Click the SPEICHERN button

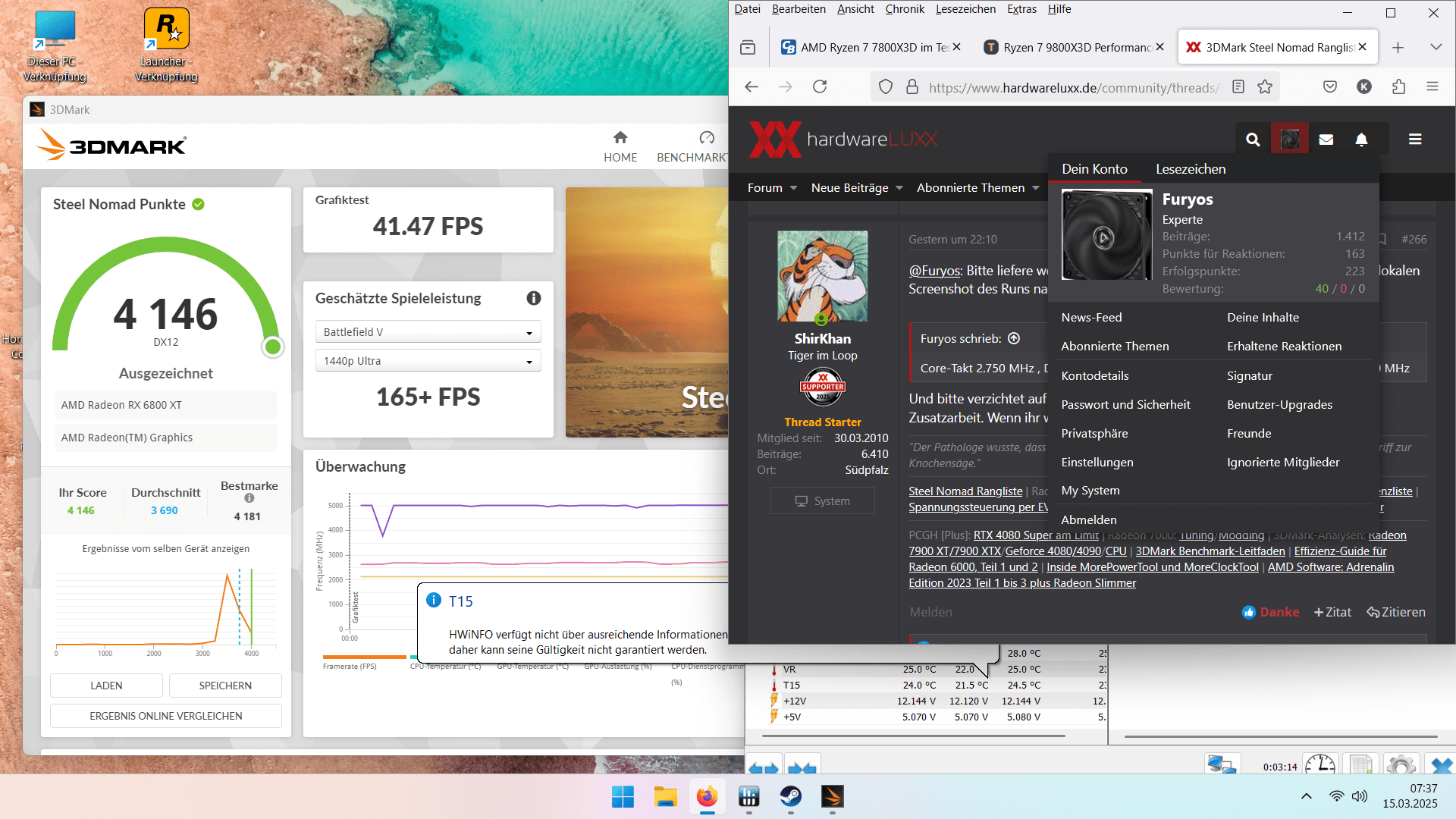click(x=225, y=686)
